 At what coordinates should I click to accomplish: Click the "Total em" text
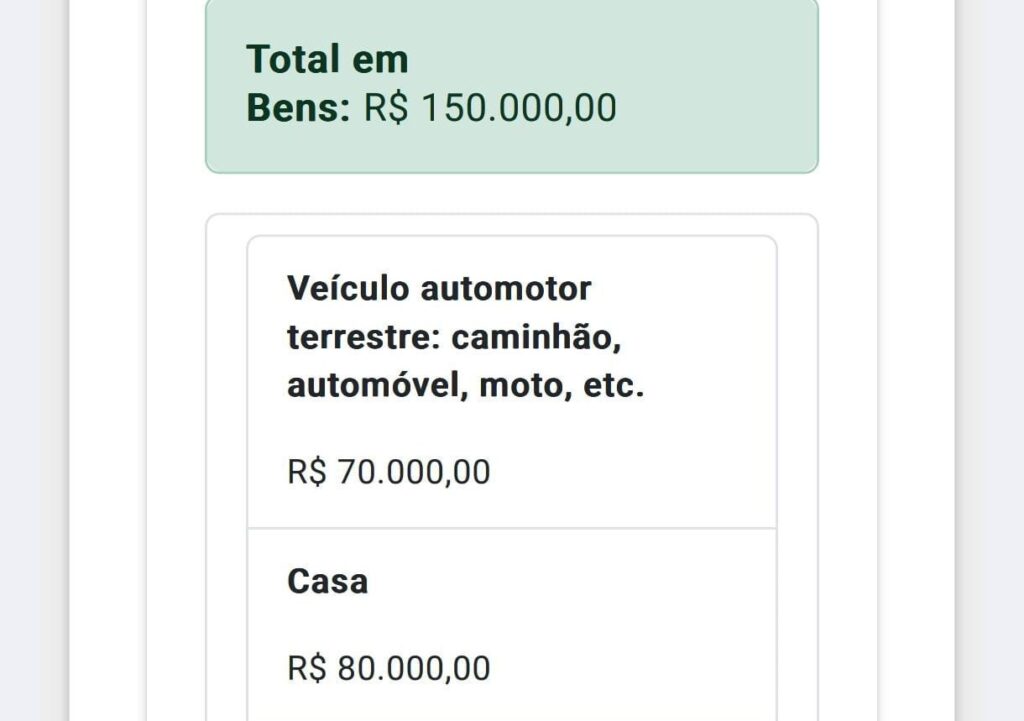pos(327,59)
